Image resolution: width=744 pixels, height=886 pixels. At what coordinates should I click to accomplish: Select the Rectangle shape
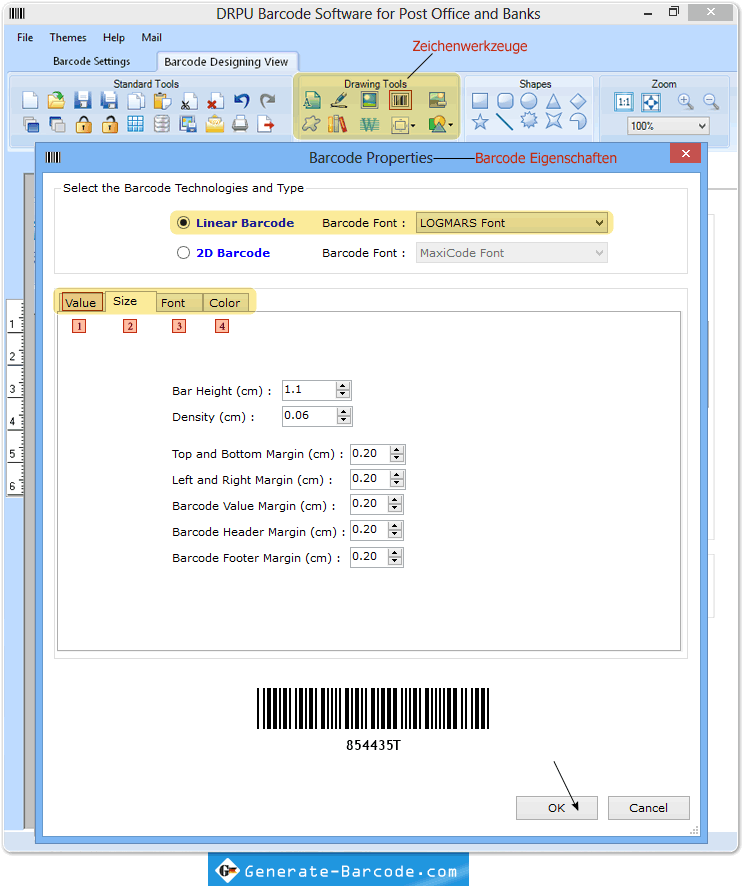(x=480, y=101)
